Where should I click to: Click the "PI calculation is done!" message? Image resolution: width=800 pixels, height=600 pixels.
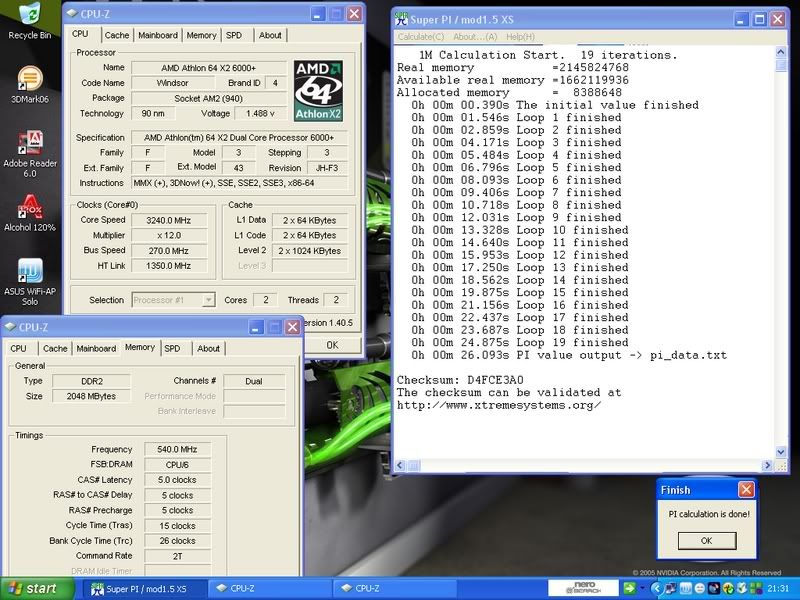point(709,514)
